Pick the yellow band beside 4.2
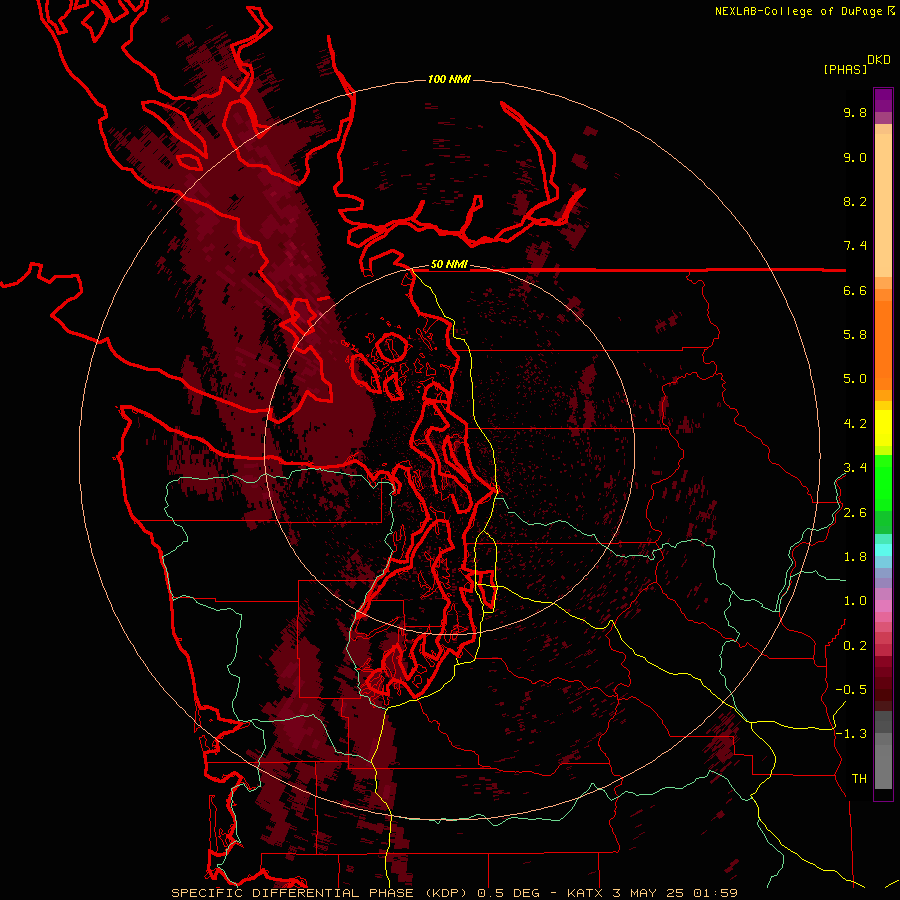 (883, 428)
